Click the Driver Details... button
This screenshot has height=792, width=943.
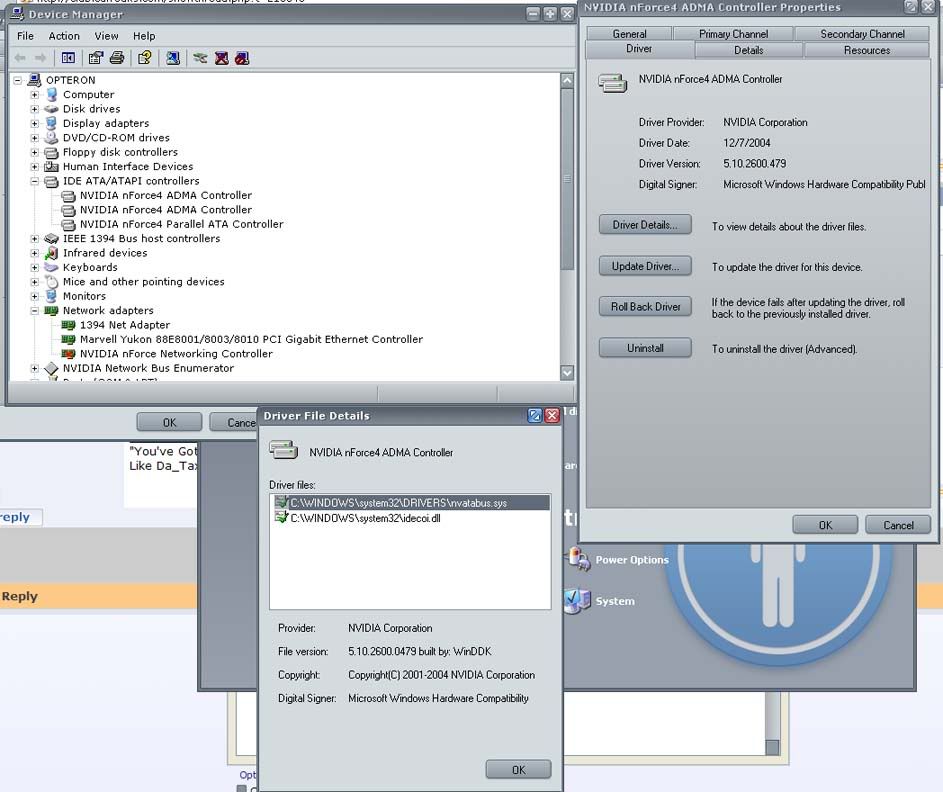tap(645, 225)
